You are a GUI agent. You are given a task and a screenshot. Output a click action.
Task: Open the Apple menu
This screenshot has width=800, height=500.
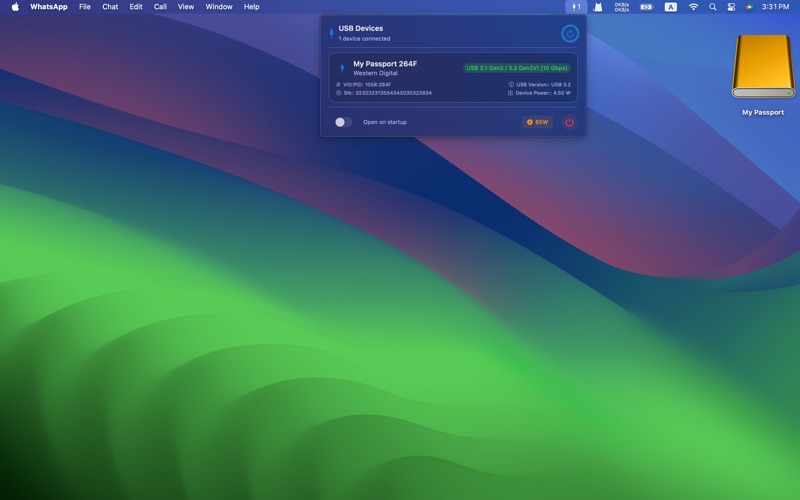pyautogui.click(x=15, y=7)
